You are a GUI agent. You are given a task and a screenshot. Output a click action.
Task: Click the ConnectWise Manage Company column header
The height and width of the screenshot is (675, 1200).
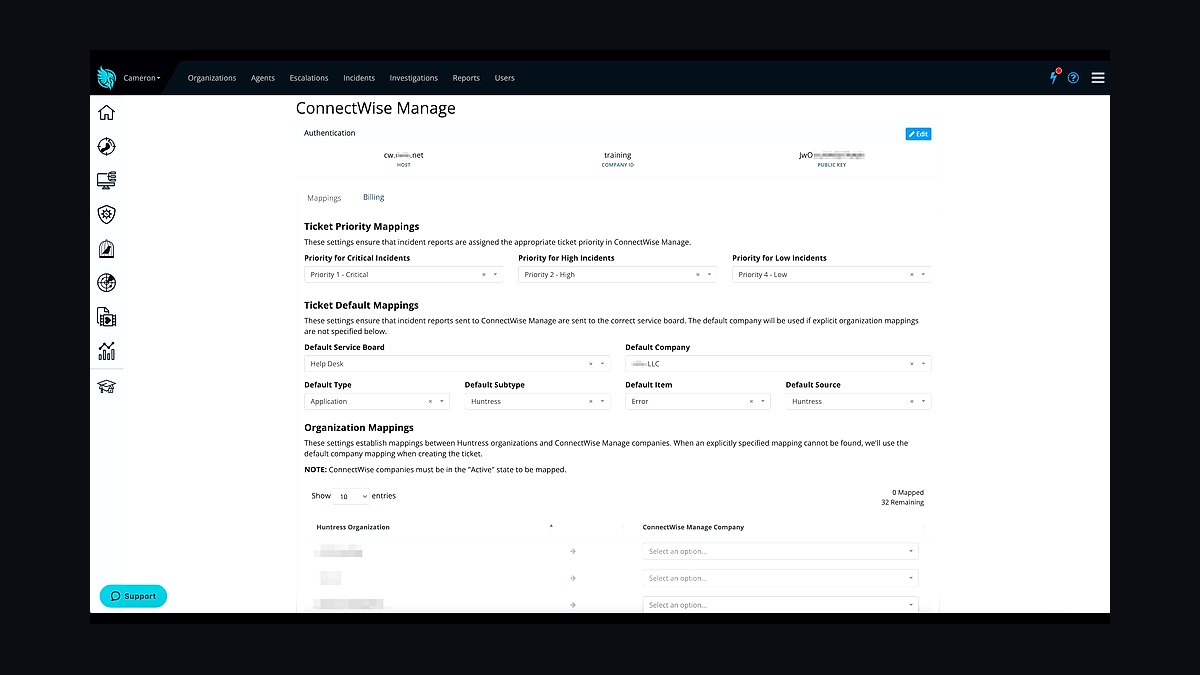(x=693, y=527)
